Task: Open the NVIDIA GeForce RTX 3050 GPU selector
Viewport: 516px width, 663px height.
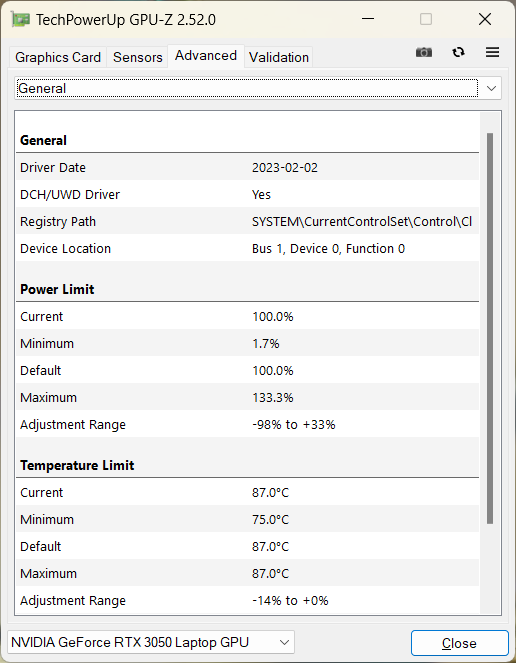Action: pos(151,642)
